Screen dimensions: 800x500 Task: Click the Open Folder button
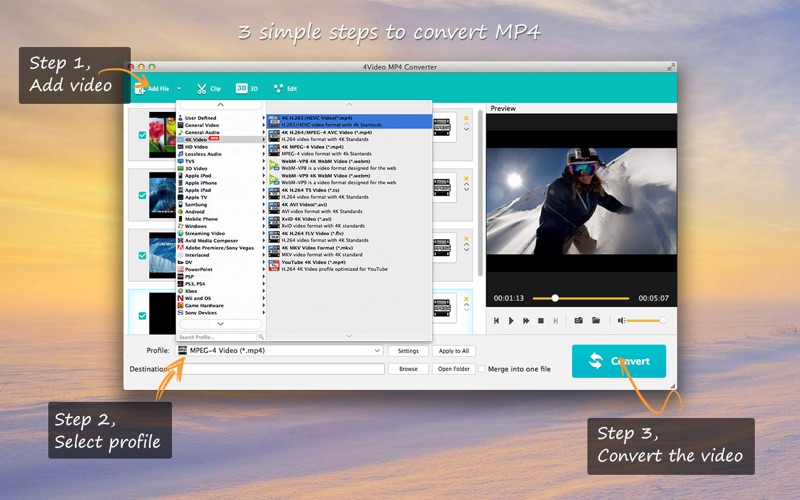coord(454,369)
